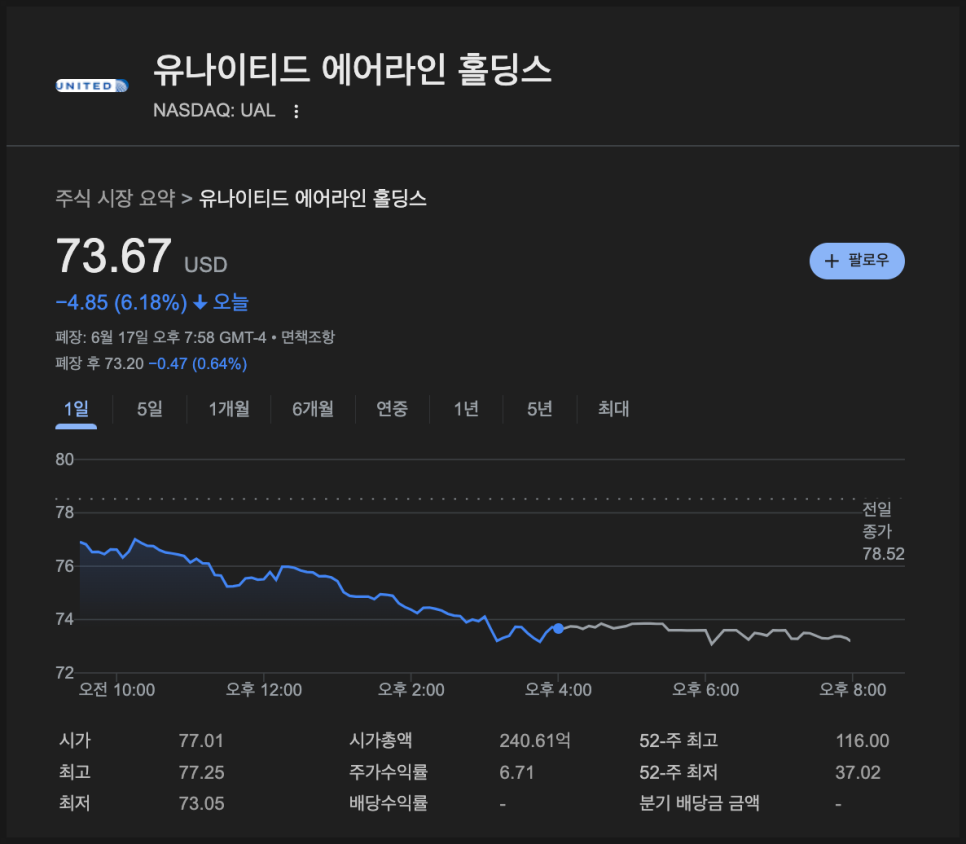Click the 최저 value 73.05

click(x=201, y=803)
